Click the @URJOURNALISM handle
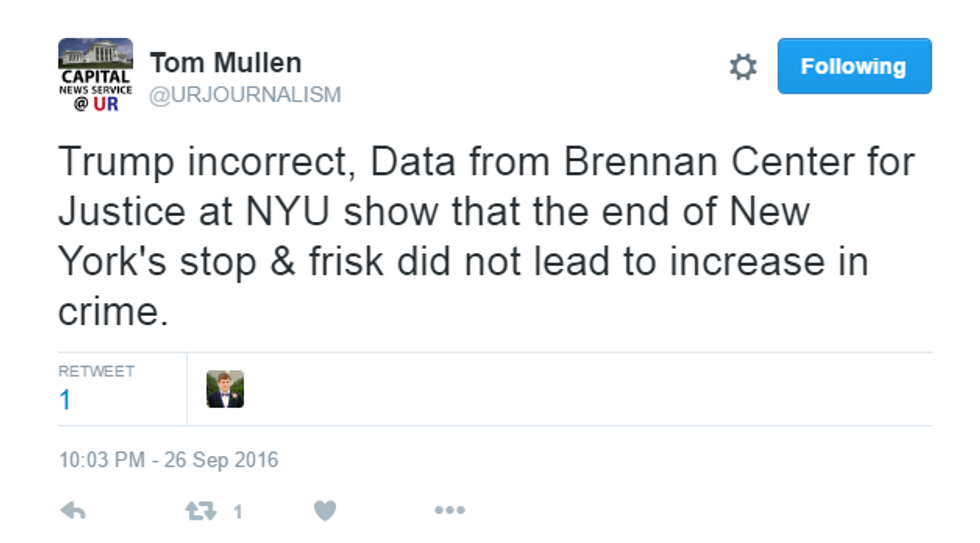 (245, 95)
